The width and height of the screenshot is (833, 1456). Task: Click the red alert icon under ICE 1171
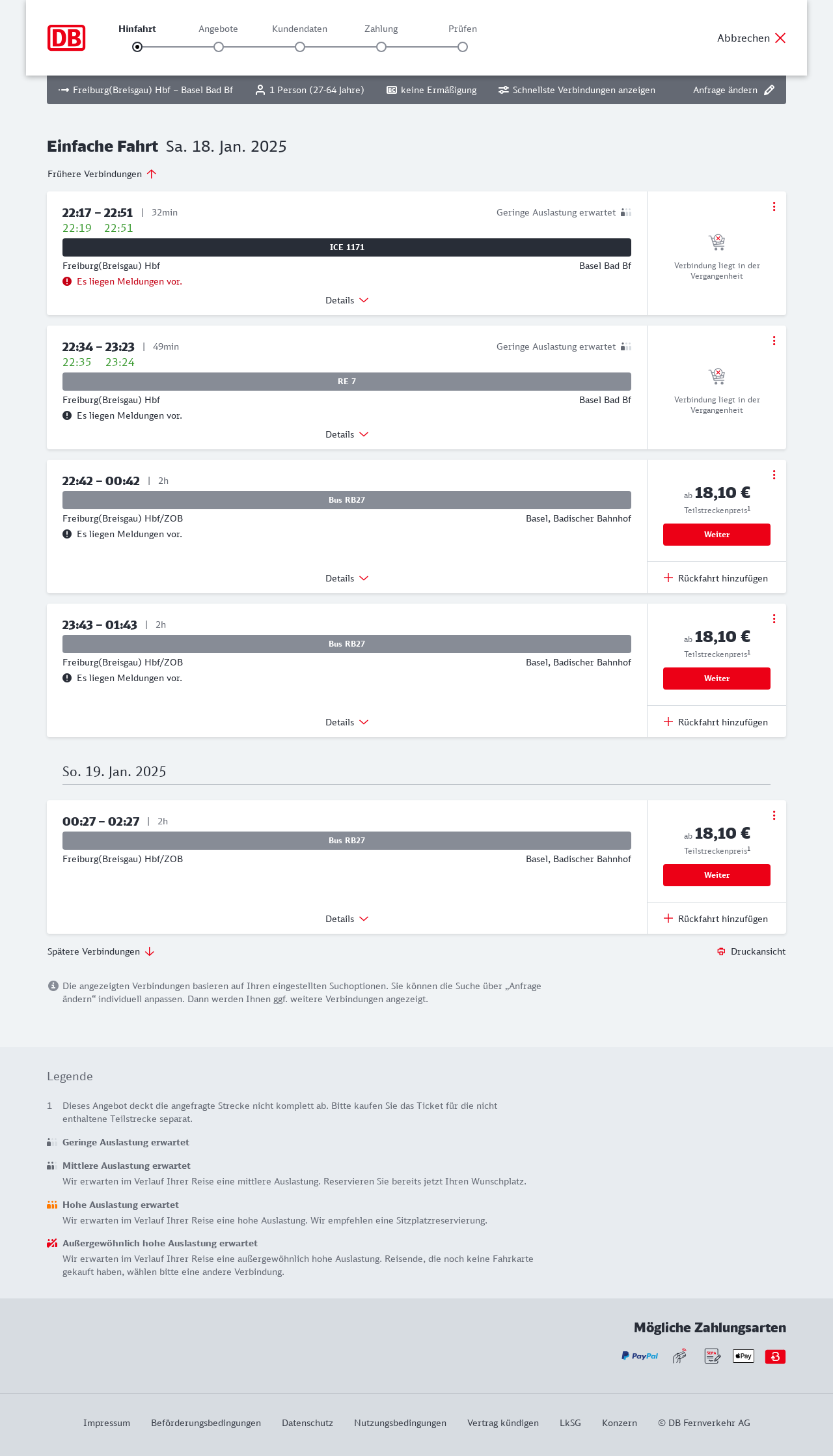67,281
